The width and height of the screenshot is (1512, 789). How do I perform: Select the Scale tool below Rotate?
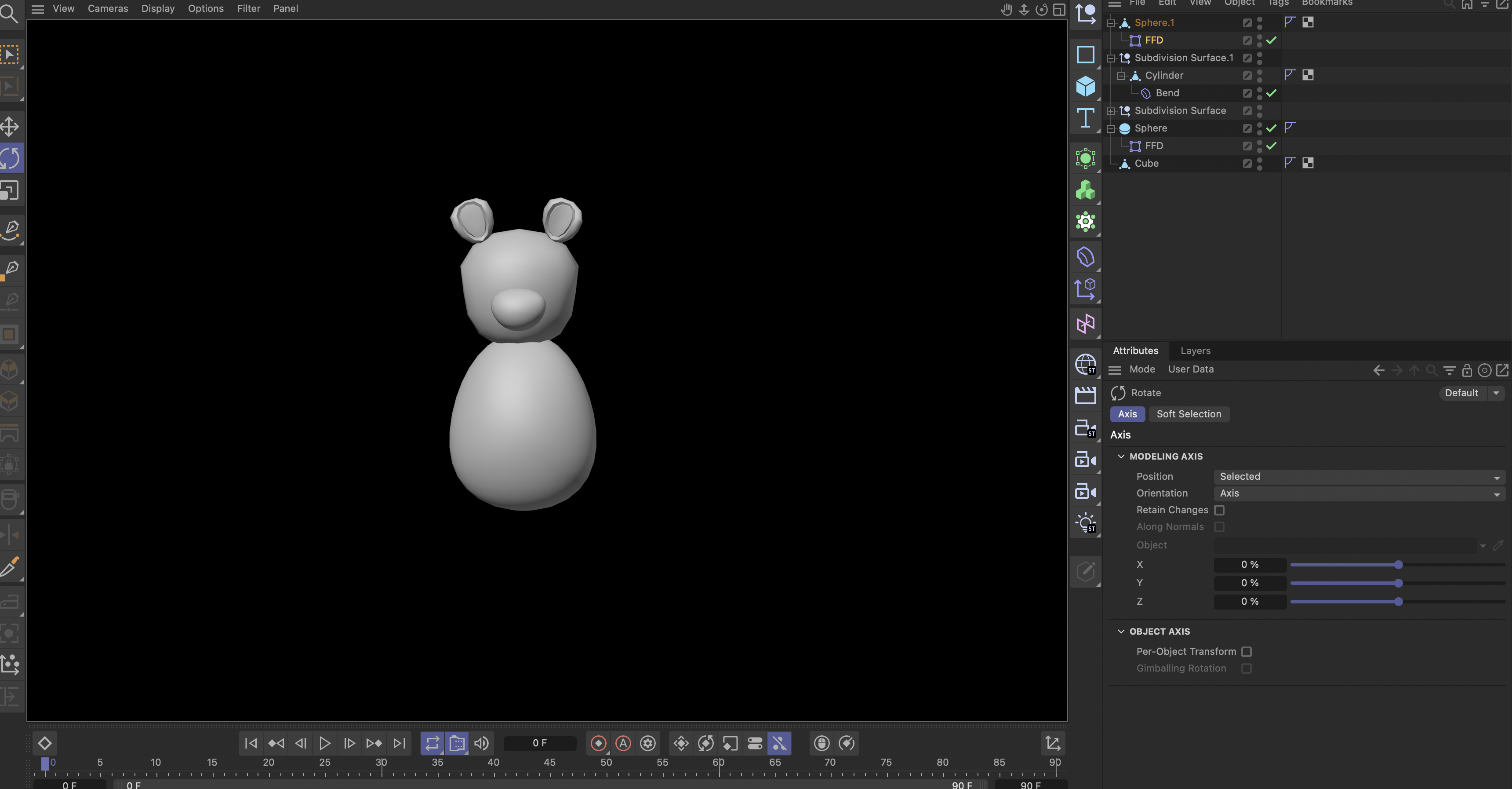click(x=9, y=189)
